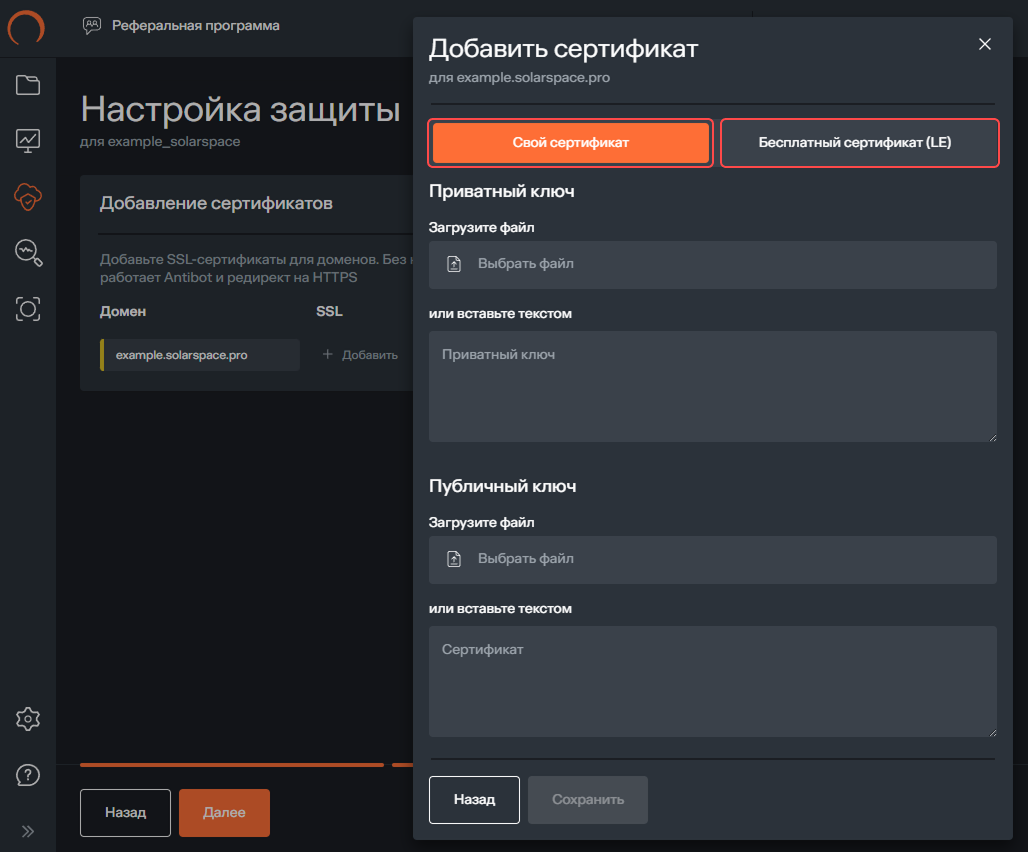
Task: Click the Приватный ключ text area
Action: click(712, 386)
